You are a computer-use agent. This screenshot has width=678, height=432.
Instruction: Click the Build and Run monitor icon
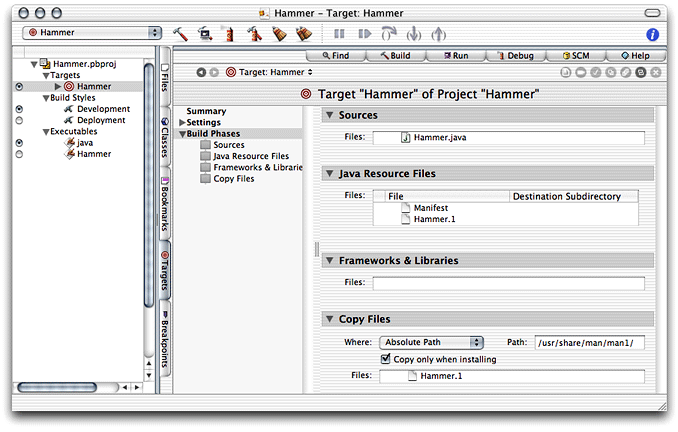pyautogui.click(x=205, y=34)
